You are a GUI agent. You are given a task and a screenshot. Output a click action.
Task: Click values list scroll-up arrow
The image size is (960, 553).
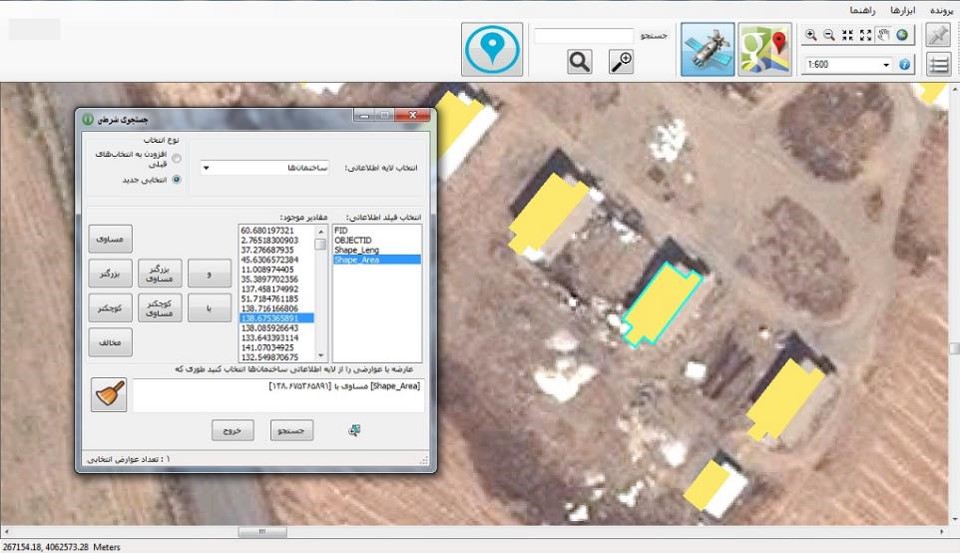tap(321, 231)
